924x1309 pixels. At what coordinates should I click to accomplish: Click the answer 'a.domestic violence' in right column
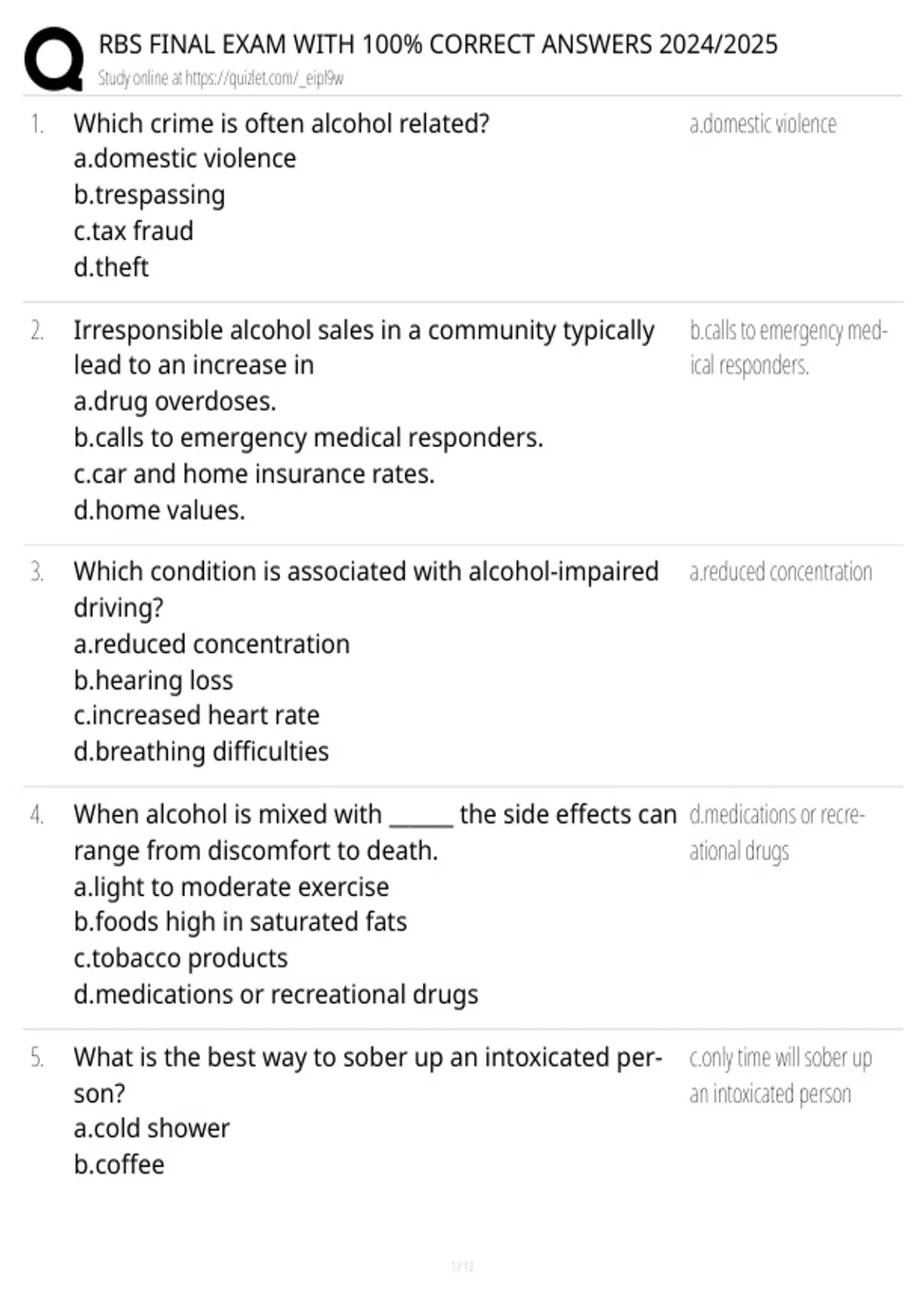[x=762, y=124]
